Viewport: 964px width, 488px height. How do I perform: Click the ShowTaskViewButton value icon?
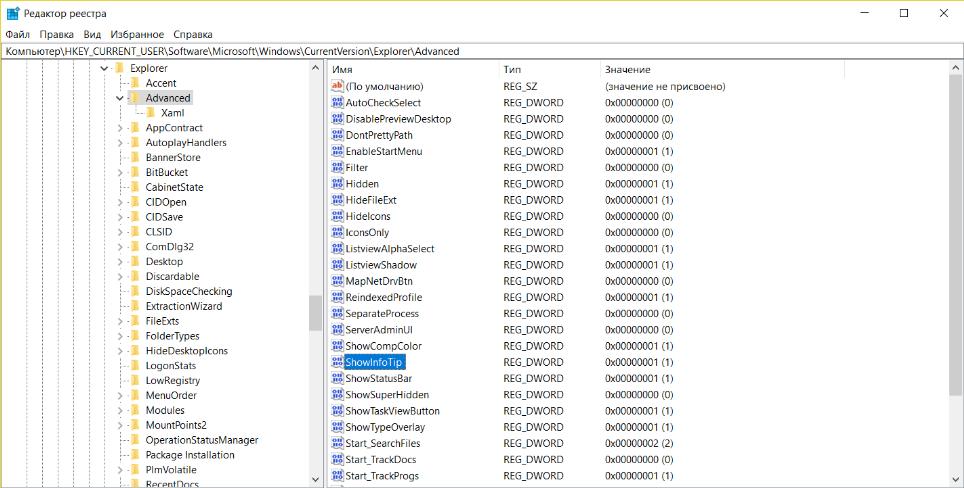click(337, 411)
